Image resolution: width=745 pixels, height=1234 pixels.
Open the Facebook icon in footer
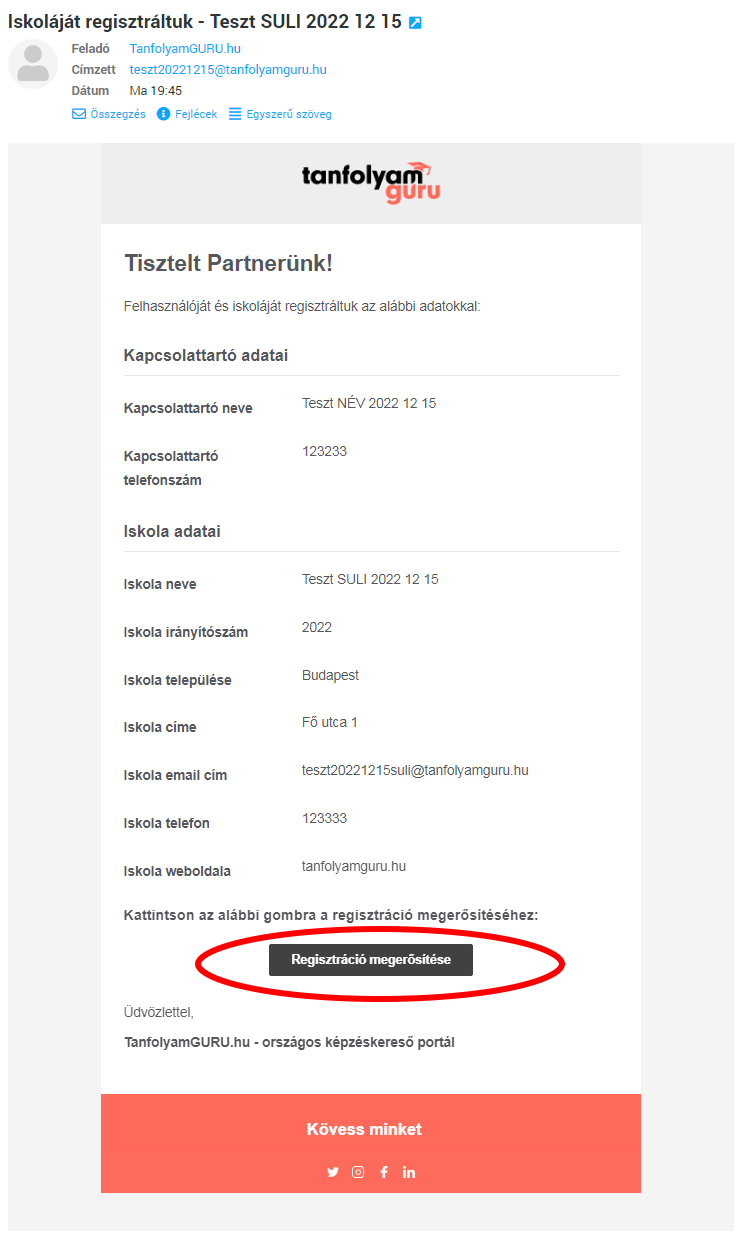[384, 1172]
